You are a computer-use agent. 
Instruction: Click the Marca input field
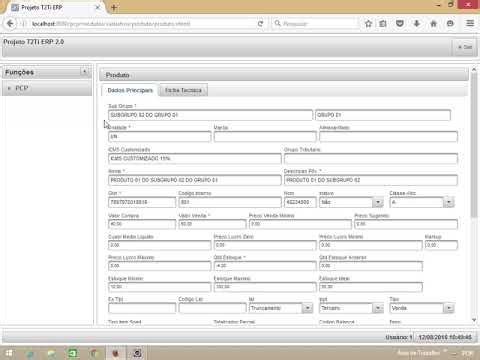265,137
